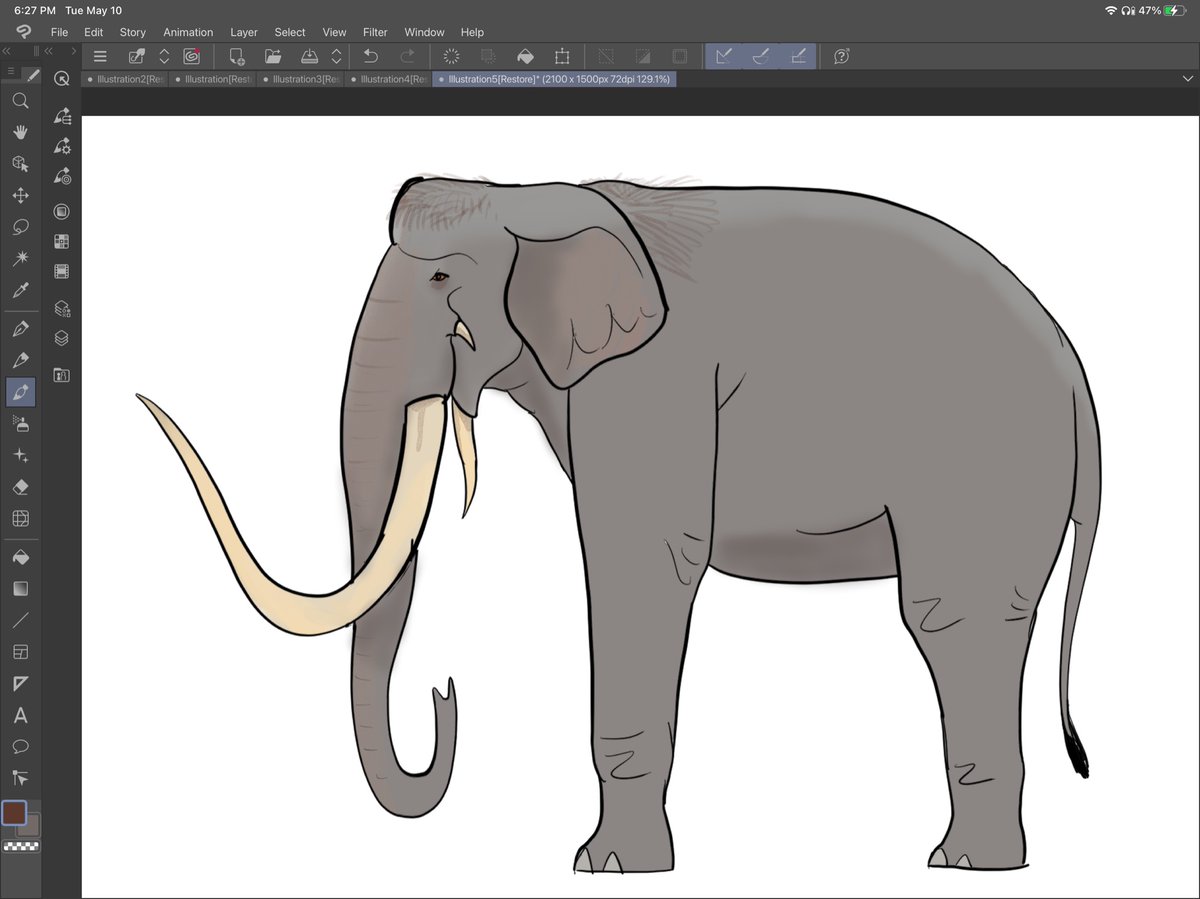
Task: Select the Gradient tool
Action: (20, 588)
